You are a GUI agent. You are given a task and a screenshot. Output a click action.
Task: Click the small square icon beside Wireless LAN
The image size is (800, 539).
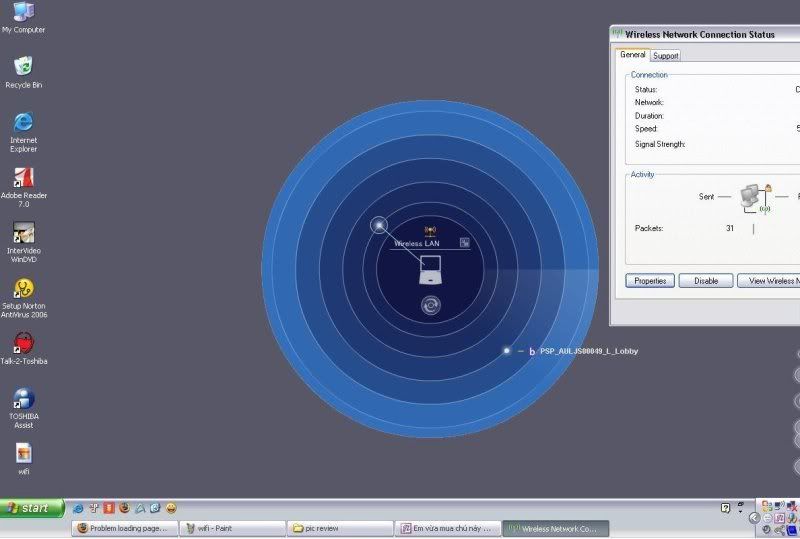point(464,242)
